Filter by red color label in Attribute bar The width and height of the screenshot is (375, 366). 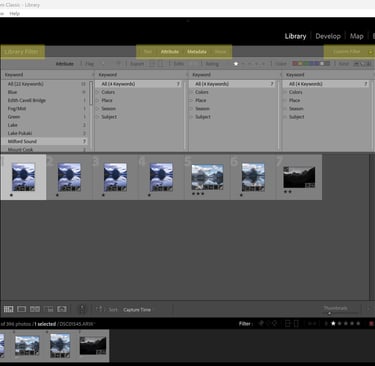(295, 64)
